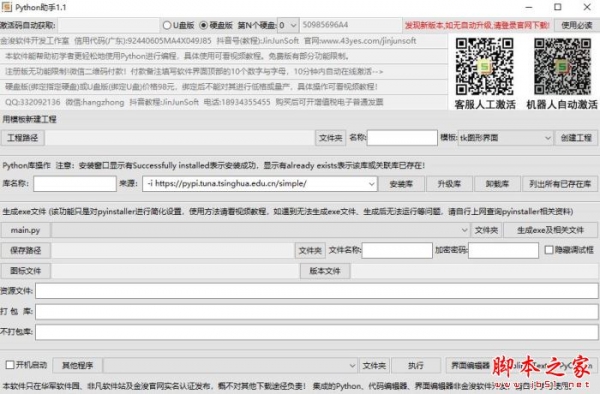The width and height of the screenshot is (600, 394).
Task: Minimize the Python助手 window
Action: click(x=529, y=7)
